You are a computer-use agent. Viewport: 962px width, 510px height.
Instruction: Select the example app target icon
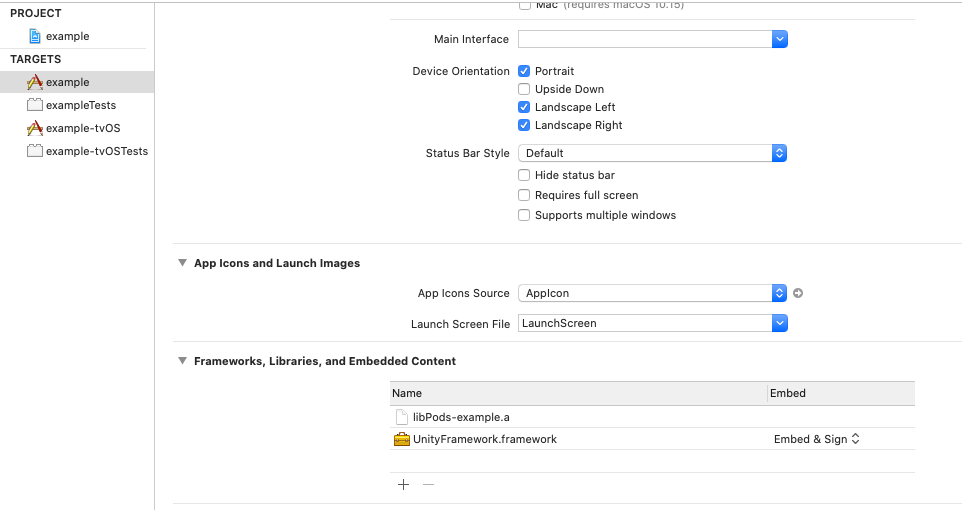35,82
